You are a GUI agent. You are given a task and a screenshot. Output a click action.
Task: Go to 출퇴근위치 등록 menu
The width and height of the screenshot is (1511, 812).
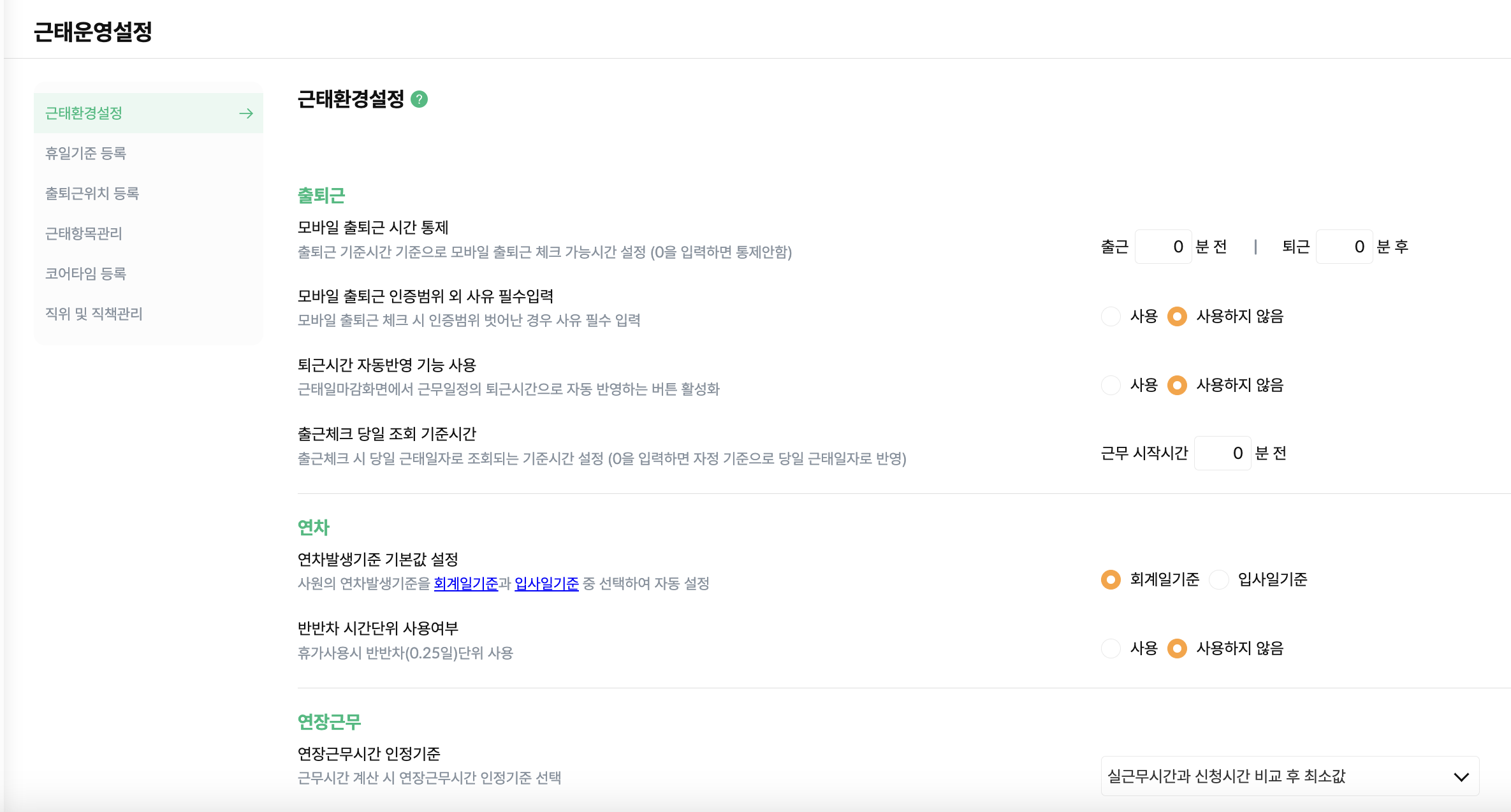[x=92, y=193]
